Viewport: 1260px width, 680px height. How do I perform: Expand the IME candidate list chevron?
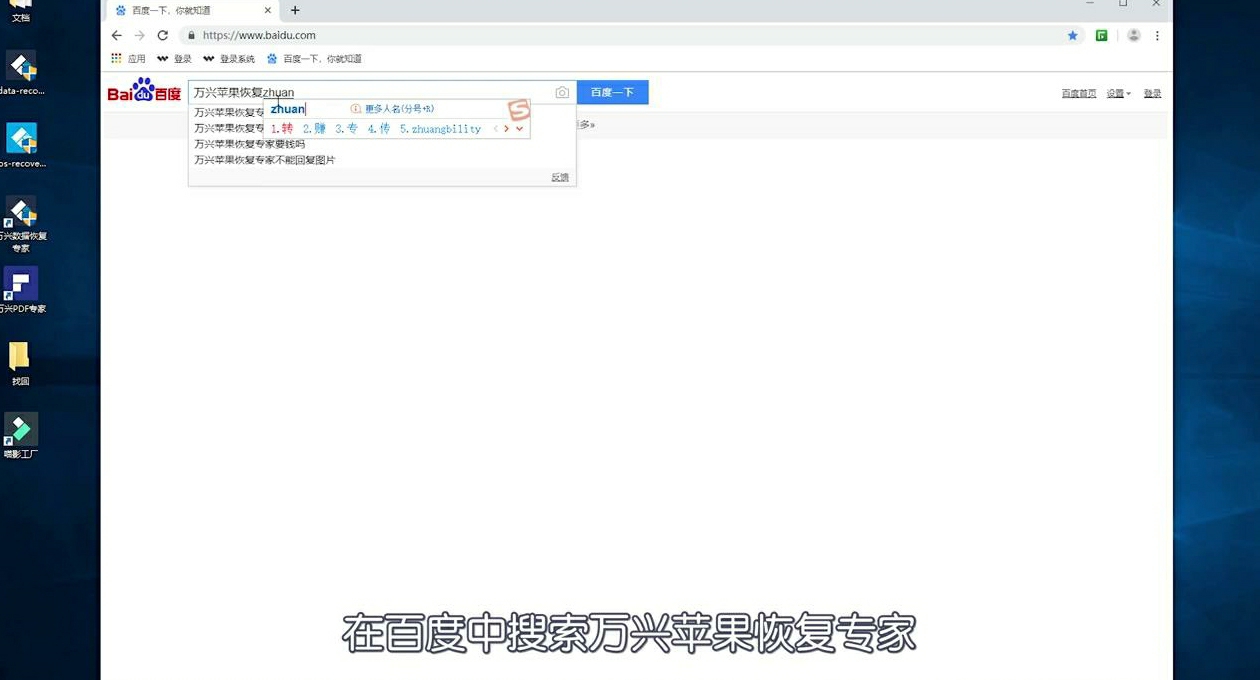pos(520,129)
